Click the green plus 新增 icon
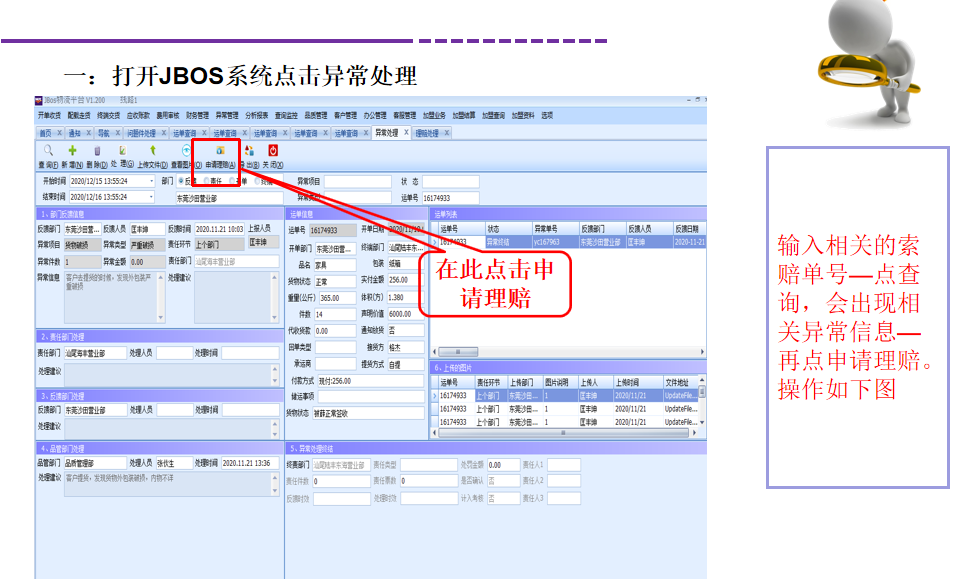 coord(72,150)
